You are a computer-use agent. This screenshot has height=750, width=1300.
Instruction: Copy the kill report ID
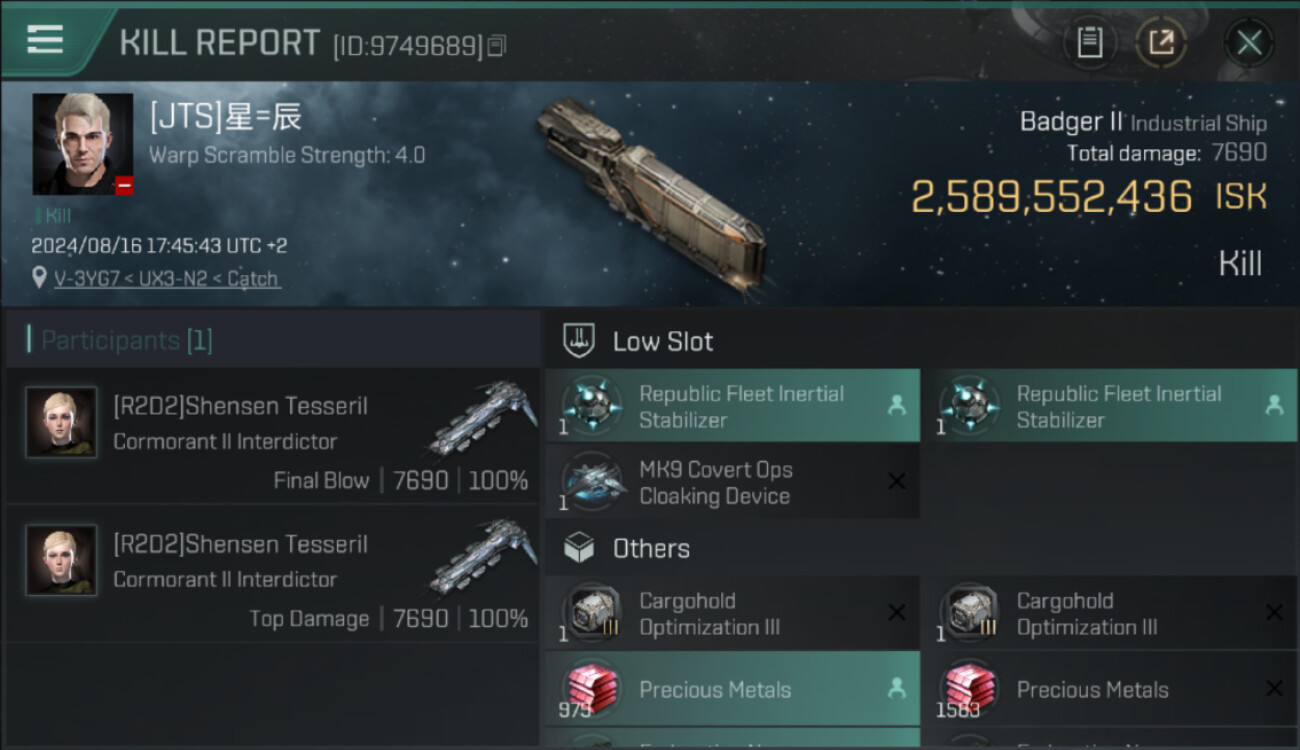point(497,46)
